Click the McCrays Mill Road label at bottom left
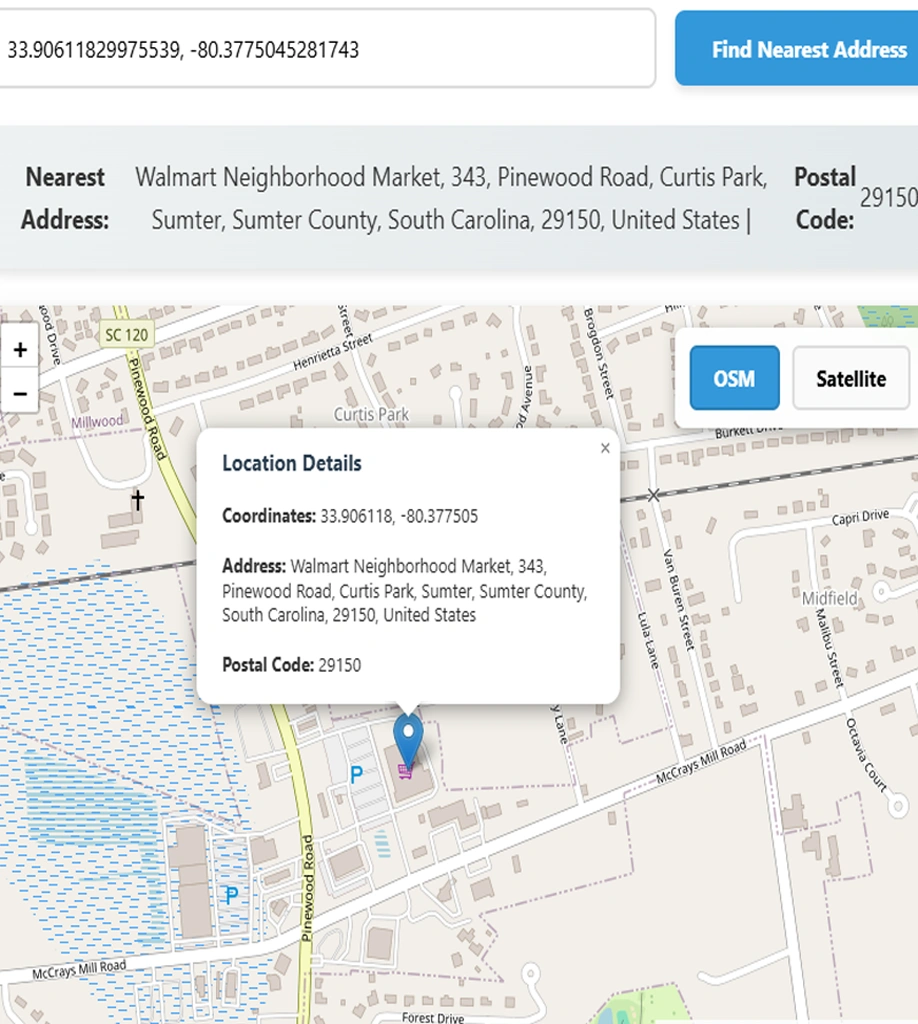Viewport: 918px width, 1024px height. [79, 969]
